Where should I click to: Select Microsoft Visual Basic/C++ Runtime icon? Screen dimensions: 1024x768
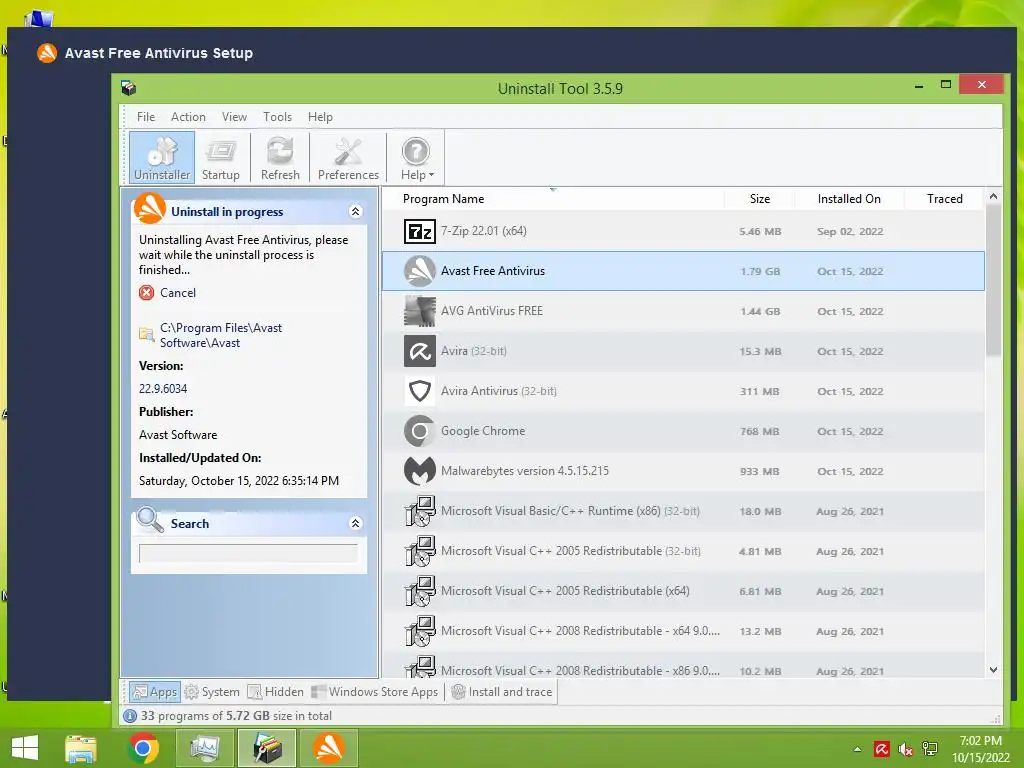tap(419, 511)
